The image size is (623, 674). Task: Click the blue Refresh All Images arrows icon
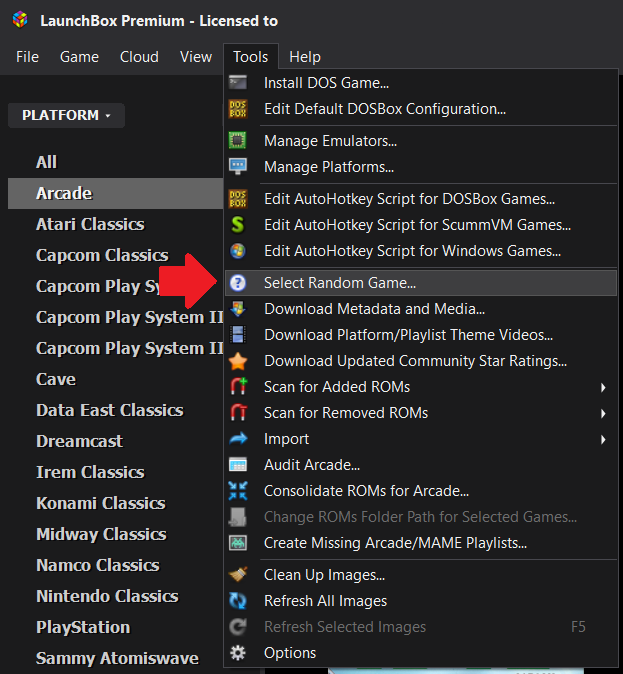[238, 601]
